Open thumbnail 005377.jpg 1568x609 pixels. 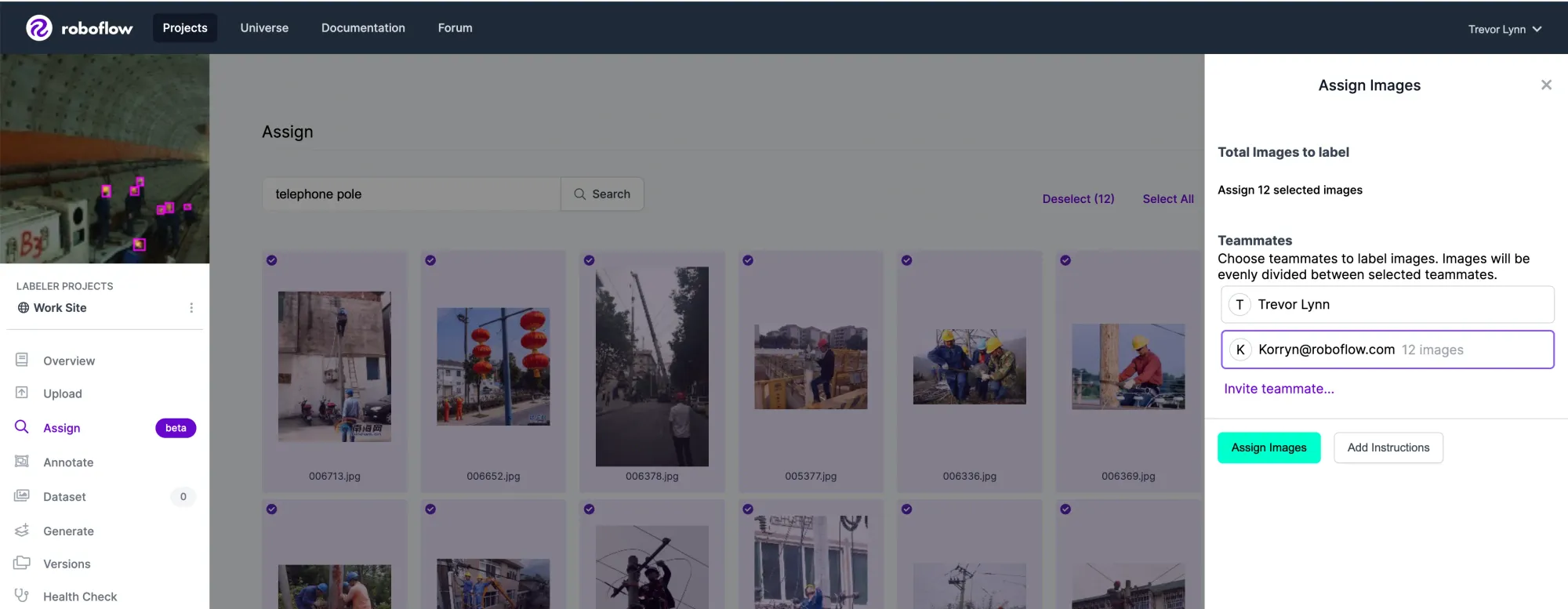pyautogui.click(x=811, y=367)
